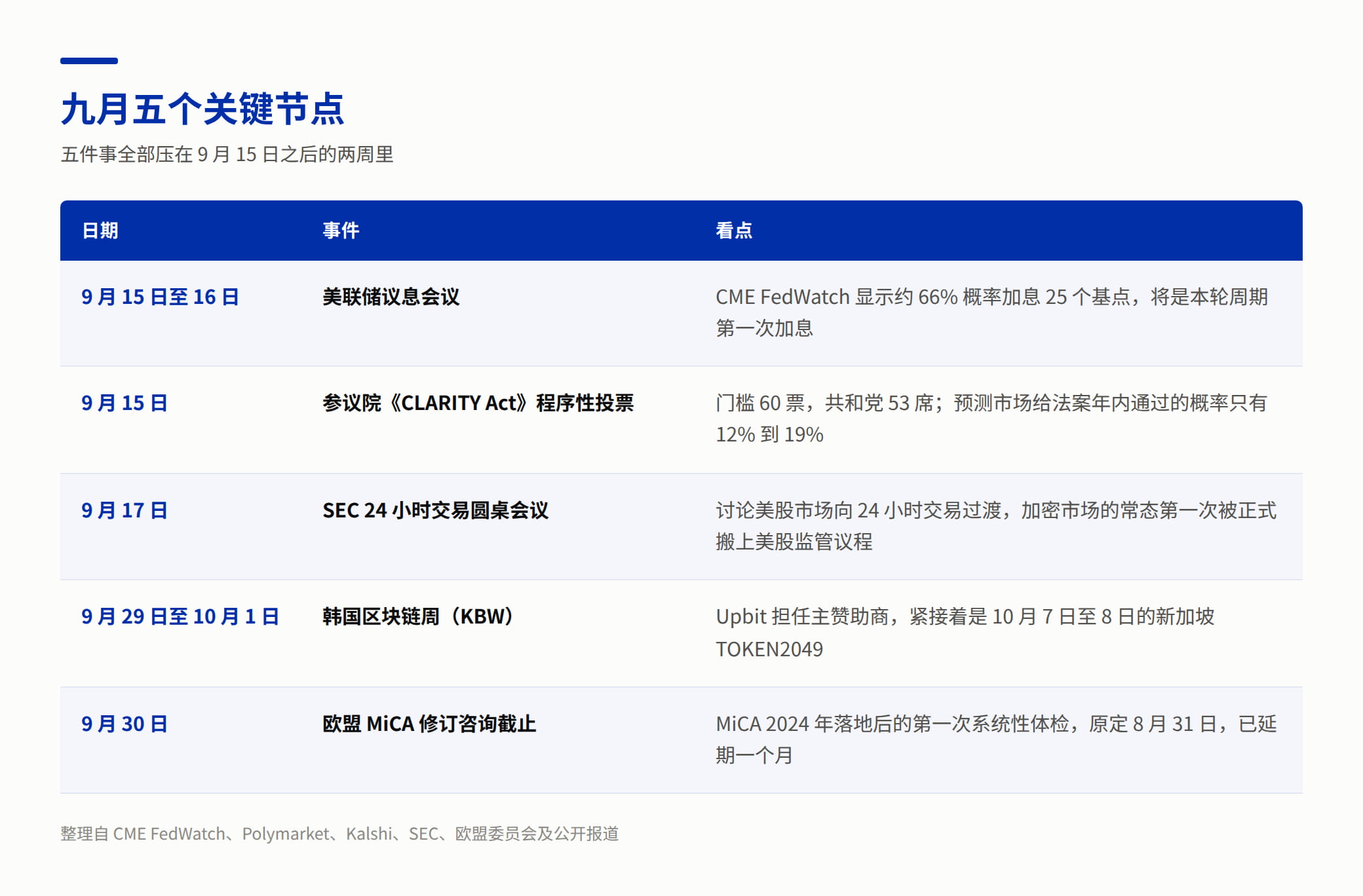The height and width of the screenshot is (896, 1363).
Task: Click event SEC 24 小时交易圆桌会议
Action: tap(436, 510)
